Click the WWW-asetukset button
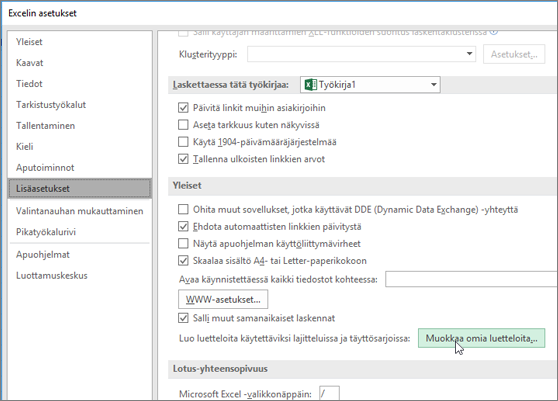 (223, 300)
